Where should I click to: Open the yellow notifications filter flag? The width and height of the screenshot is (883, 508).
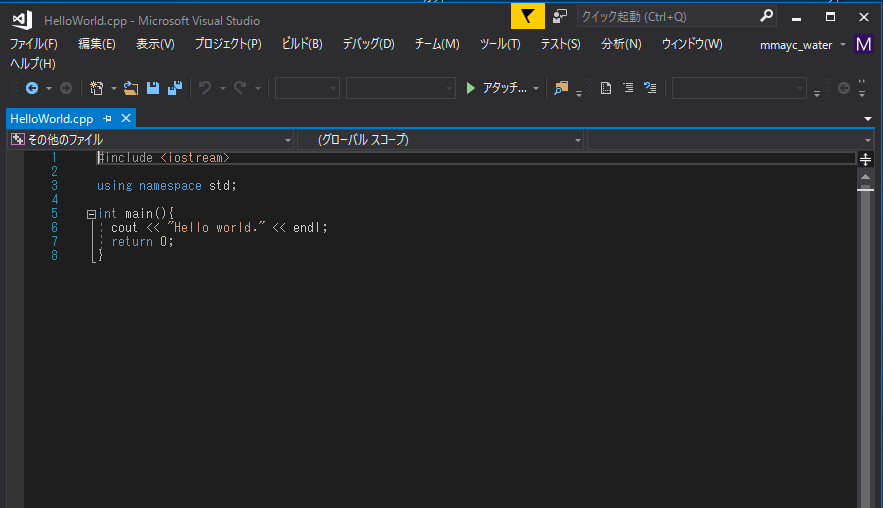click(528, 16)
